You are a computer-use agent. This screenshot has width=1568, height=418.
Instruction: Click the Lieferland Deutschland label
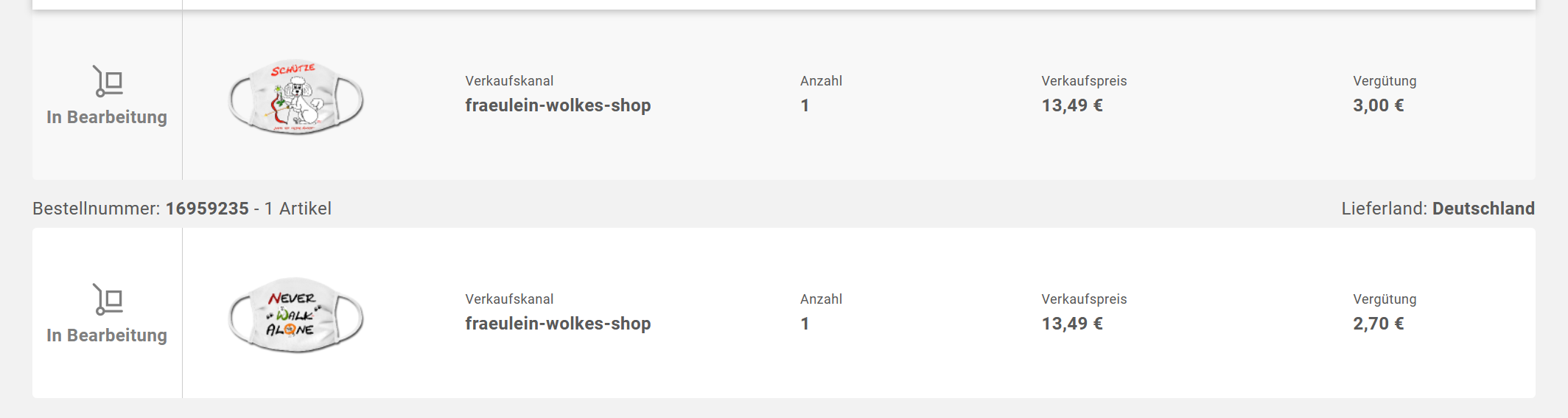[1438, 209]
